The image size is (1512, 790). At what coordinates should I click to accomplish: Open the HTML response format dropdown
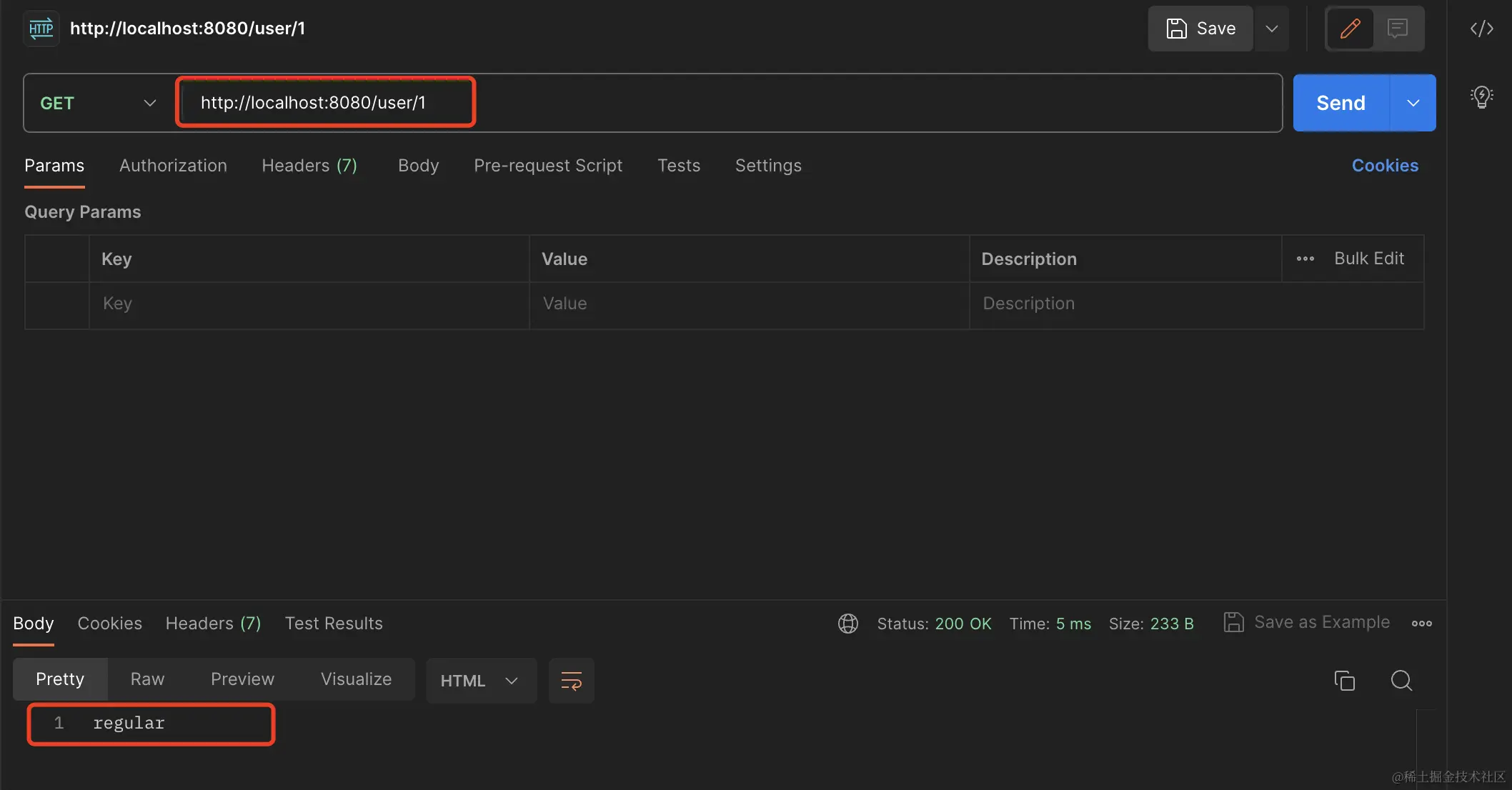[480, 681]
